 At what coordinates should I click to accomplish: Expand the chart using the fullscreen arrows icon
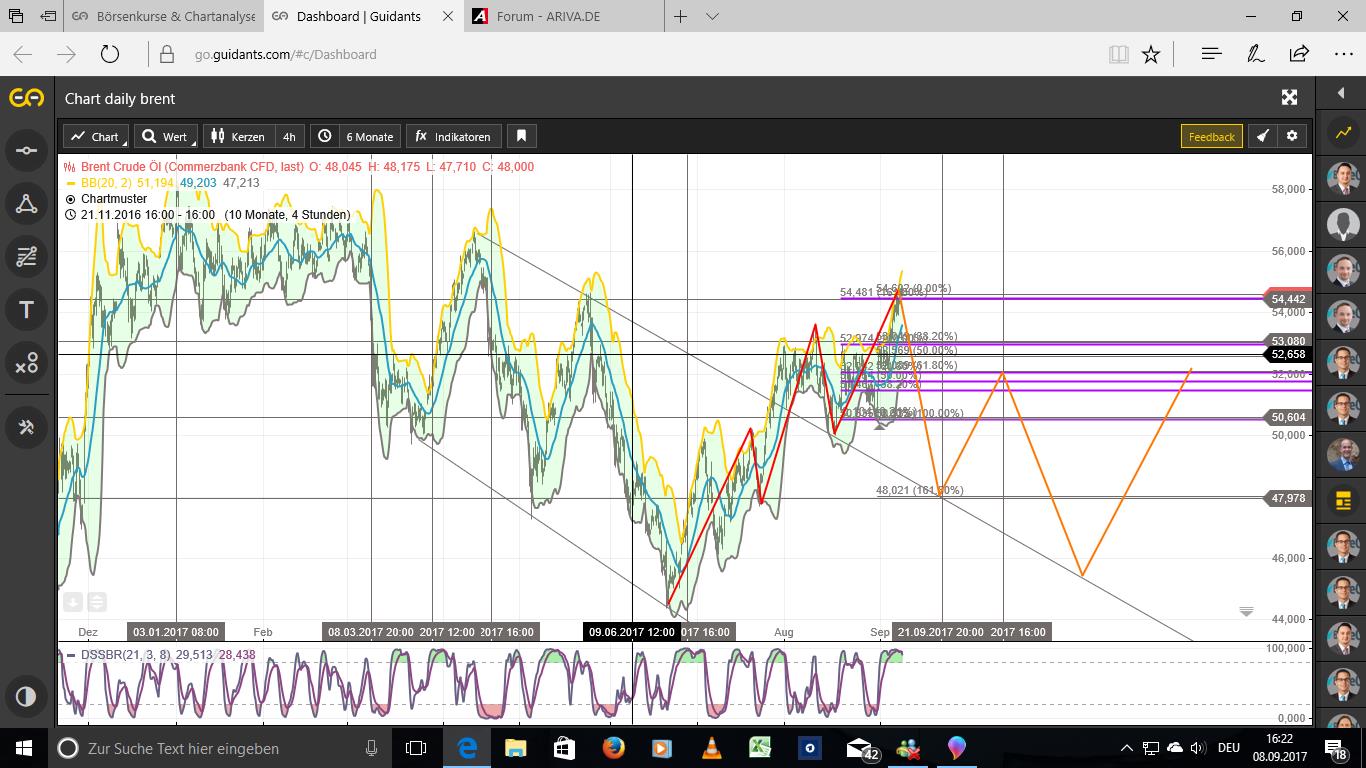coord(1289,97)
